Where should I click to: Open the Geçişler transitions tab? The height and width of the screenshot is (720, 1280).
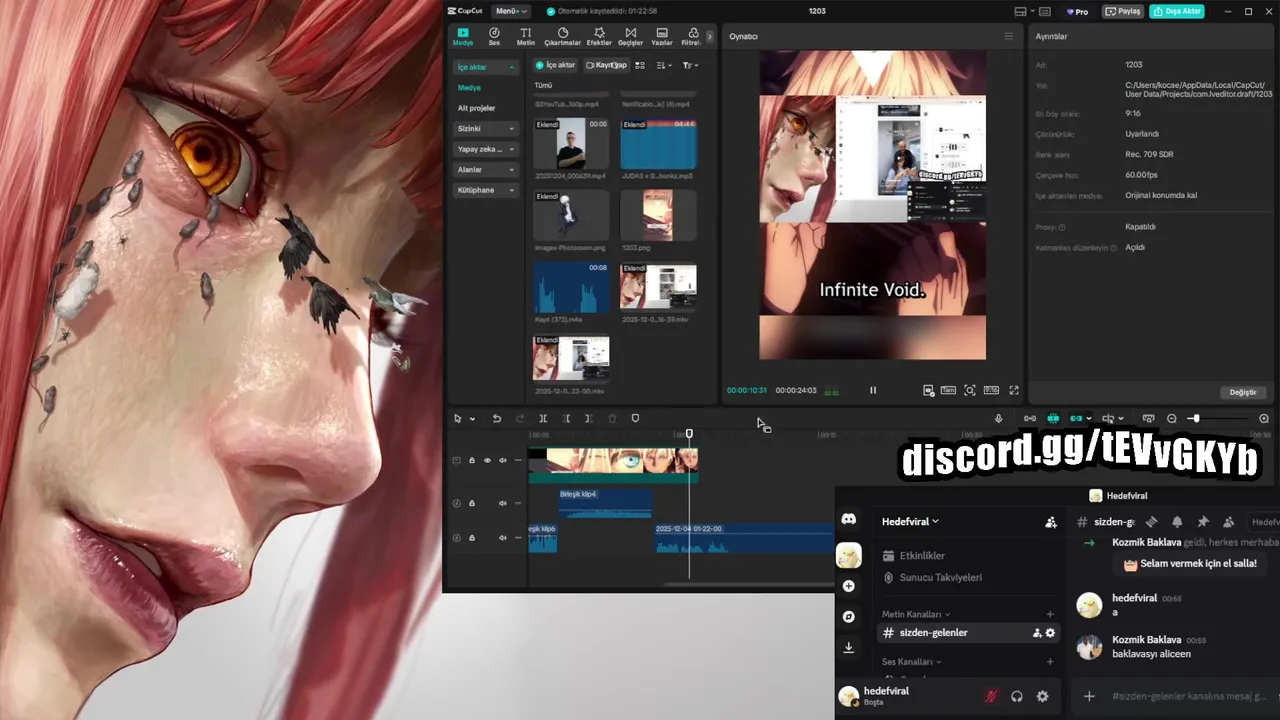pyautogui.click(x=630, y=37)
